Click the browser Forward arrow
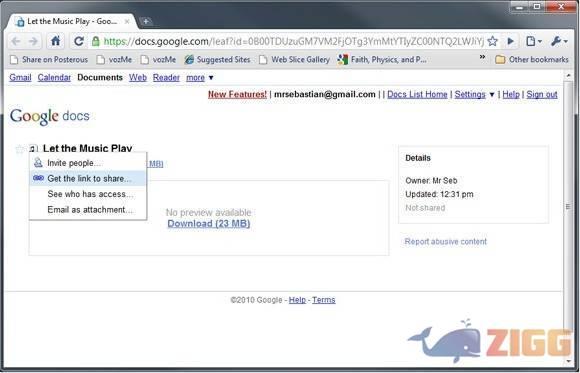Screen dimensions: 580x373 point(33,41)
